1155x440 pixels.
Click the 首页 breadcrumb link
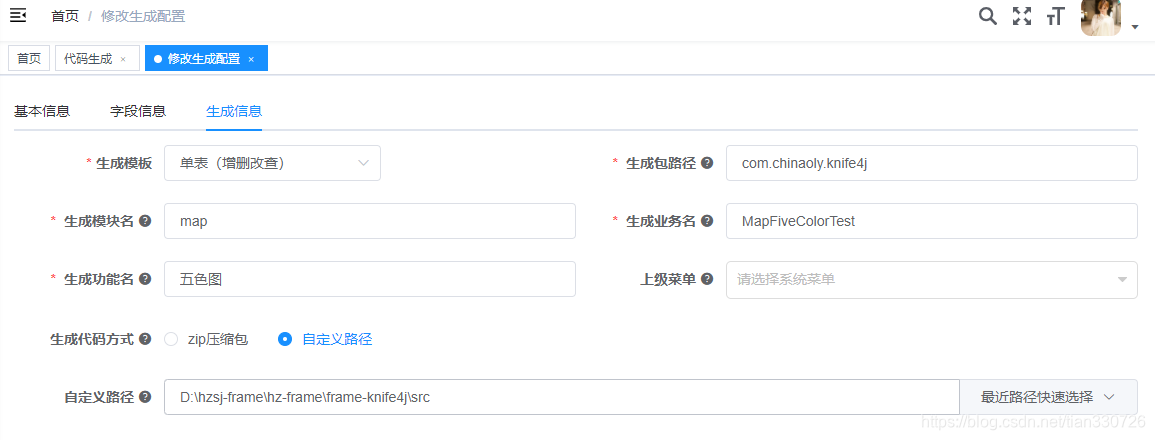tap(65, 16)
